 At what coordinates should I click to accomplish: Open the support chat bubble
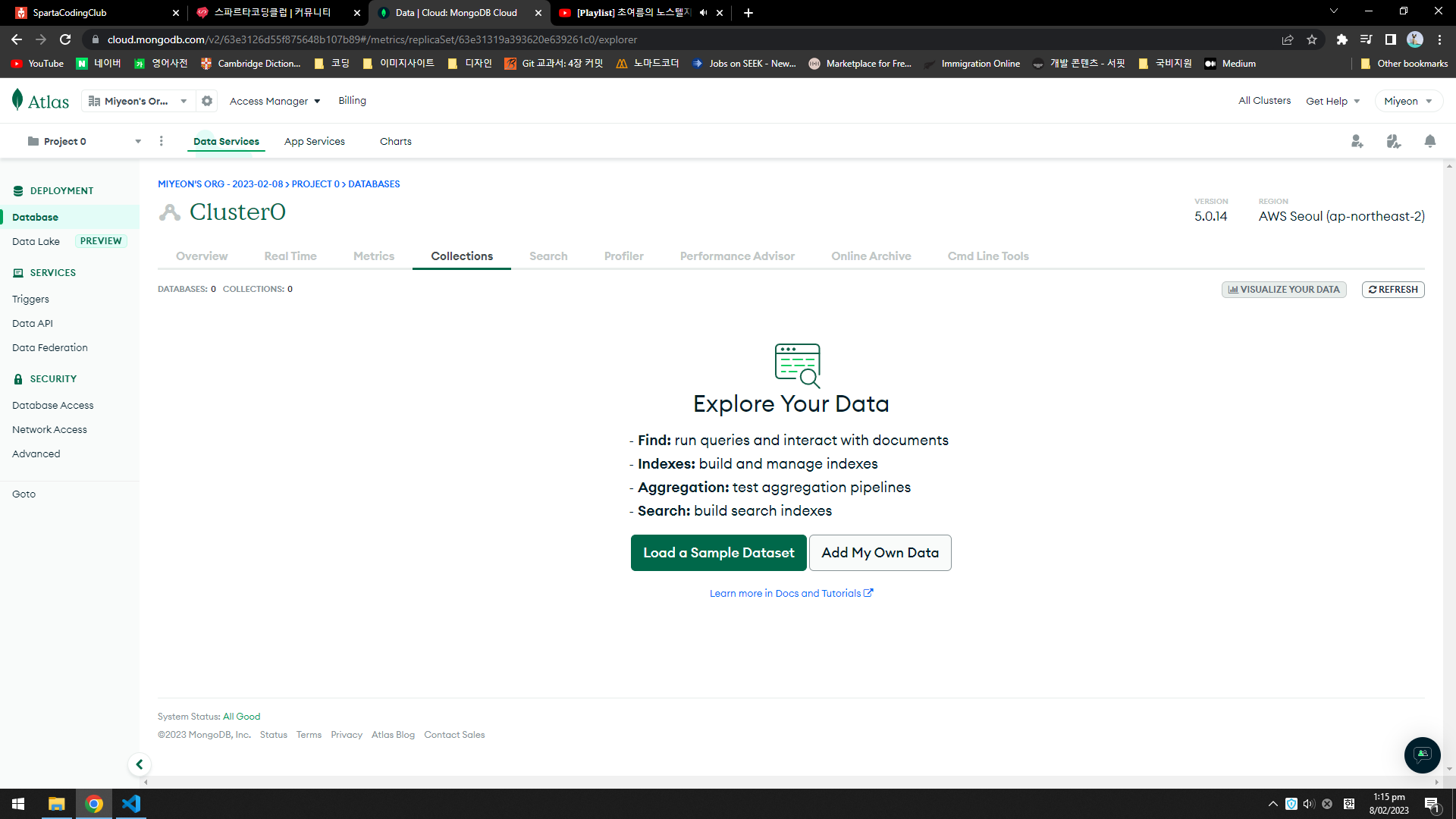click(x=1422, y=755)
